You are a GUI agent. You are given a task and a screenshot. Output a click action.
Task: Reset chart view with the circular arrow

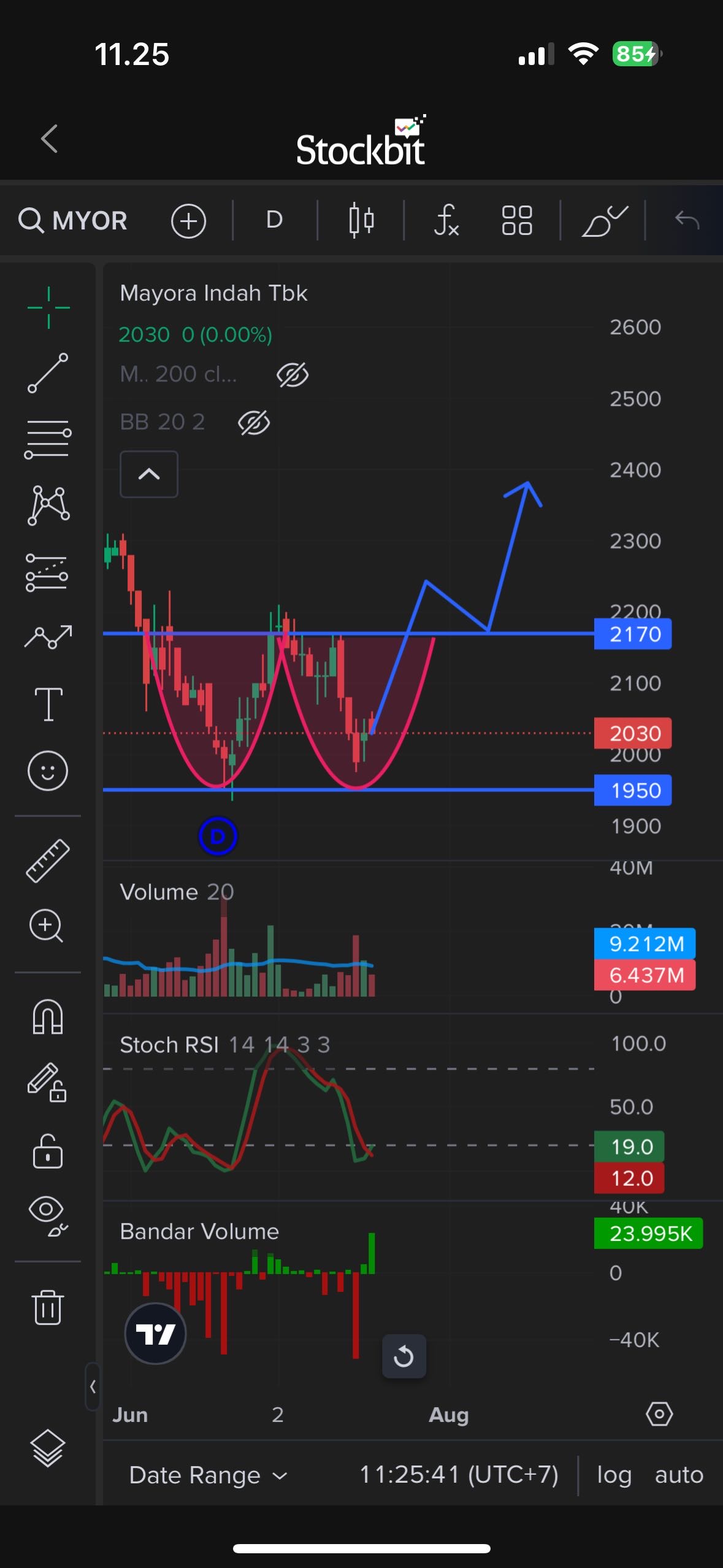[404, 1356]
